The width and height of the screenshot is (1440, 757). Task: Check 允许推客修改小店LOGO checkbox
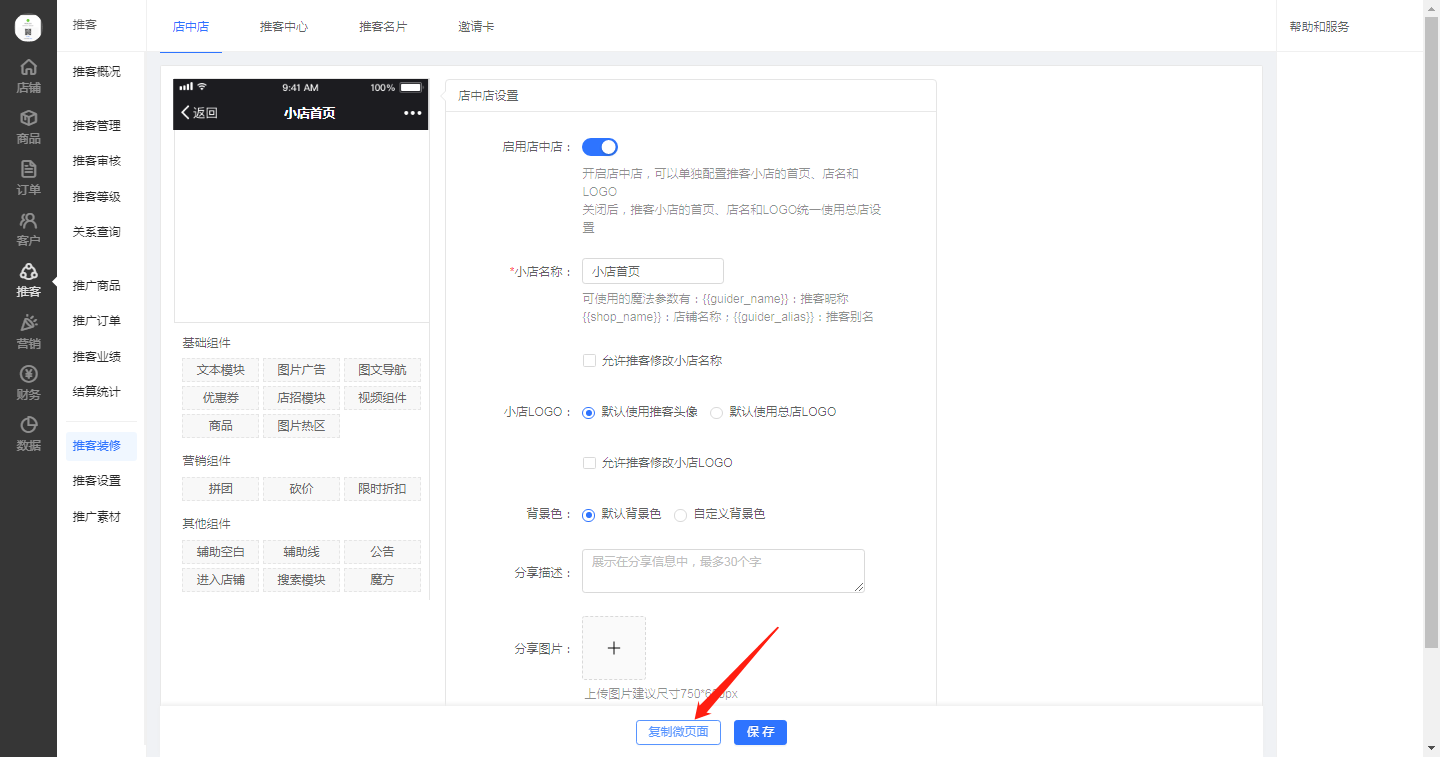point(589,463)
